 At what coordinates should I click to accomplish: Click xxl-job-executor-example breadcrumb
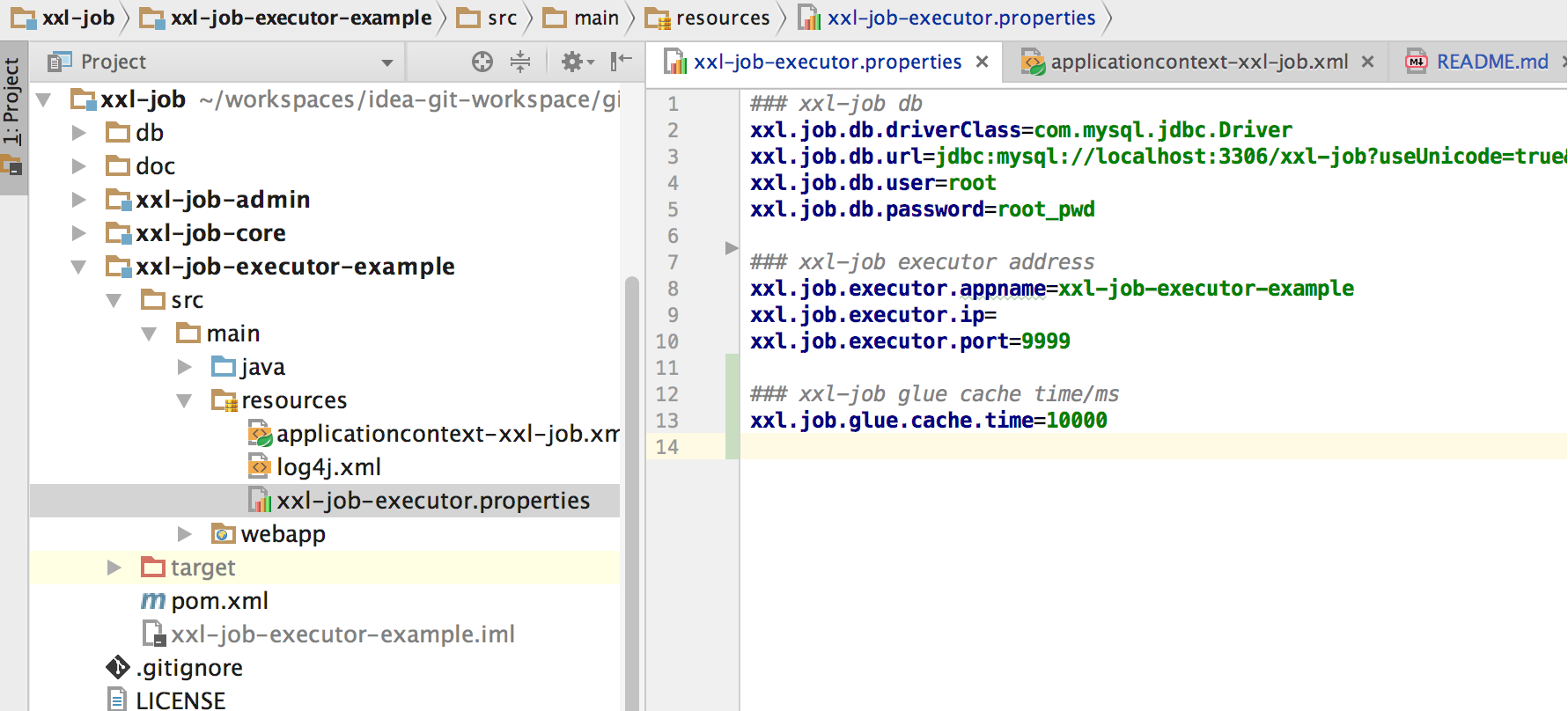(287, 18)
